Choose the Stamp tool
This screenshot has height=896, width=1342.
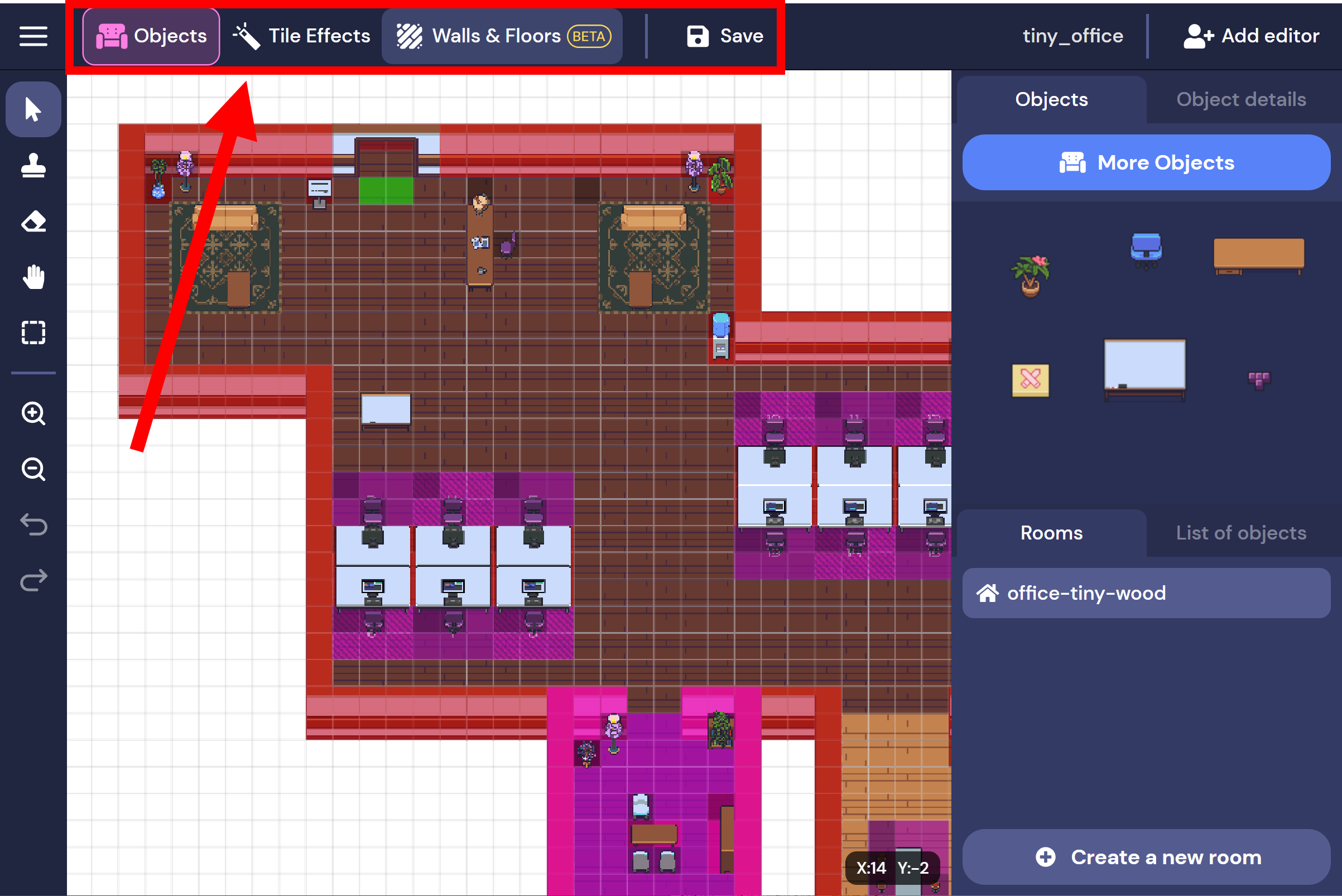(x=33, y=166)
